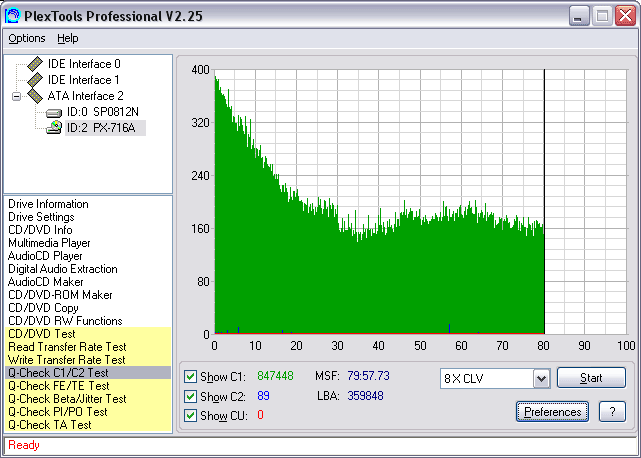
Task: Open Drive Settings
Action: pos(41,217)
